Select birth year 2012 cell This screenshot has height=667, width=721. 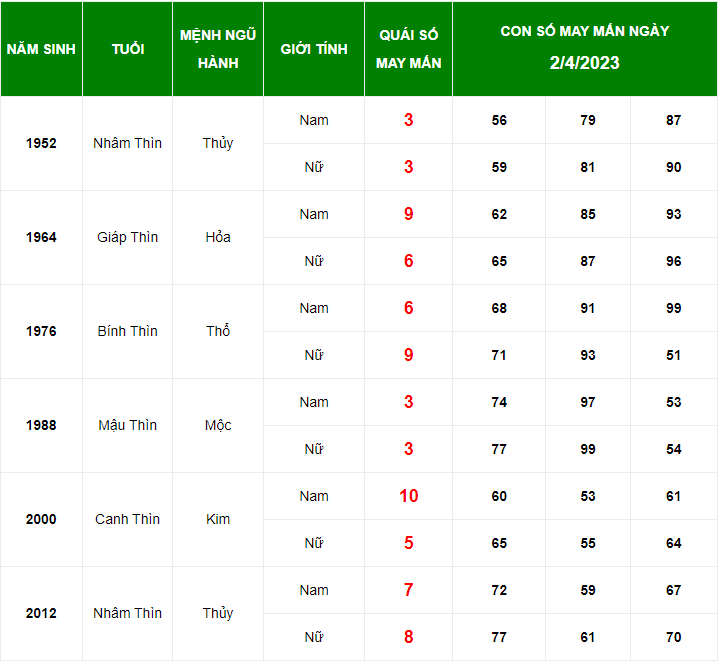[41, 614]
